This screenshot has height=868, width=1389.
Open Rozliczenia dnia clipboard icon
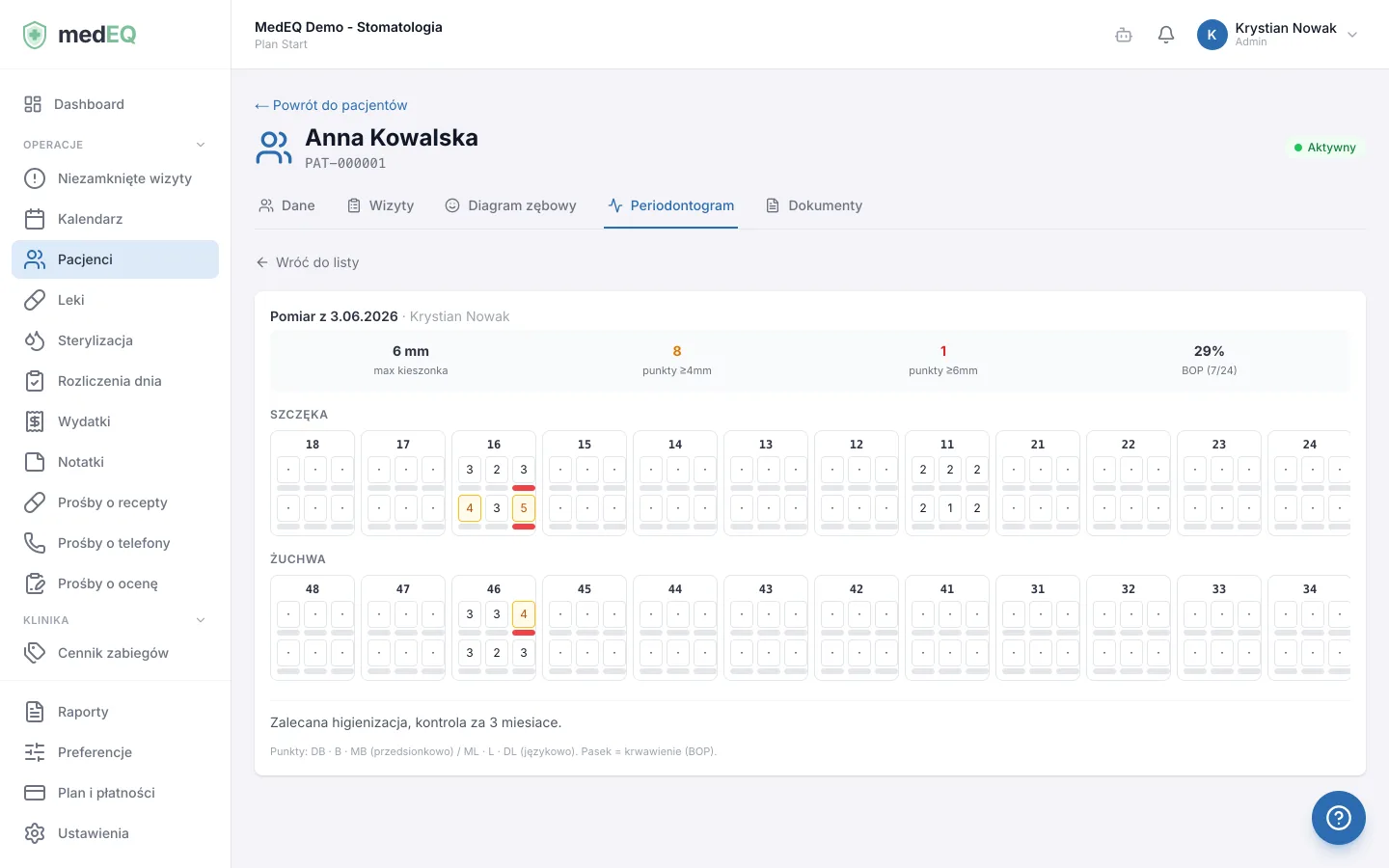click(35, 381)
